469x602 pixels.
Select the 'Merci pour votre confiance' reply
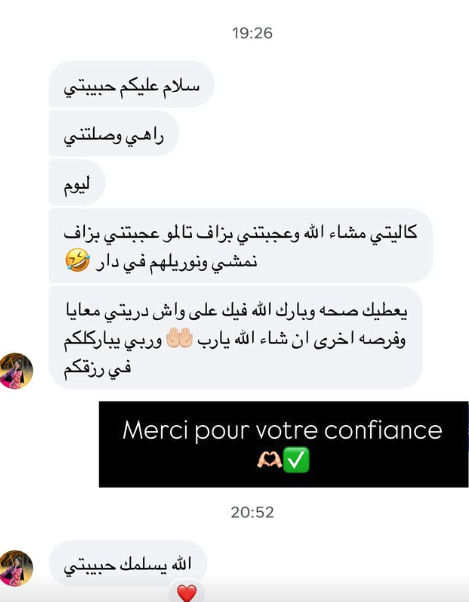coord(284,444)
